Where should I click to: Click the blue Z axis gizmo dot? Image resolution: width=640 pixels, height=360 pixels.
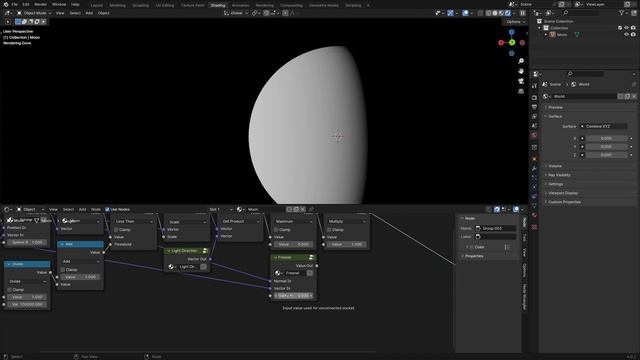[x=511, y=32]
